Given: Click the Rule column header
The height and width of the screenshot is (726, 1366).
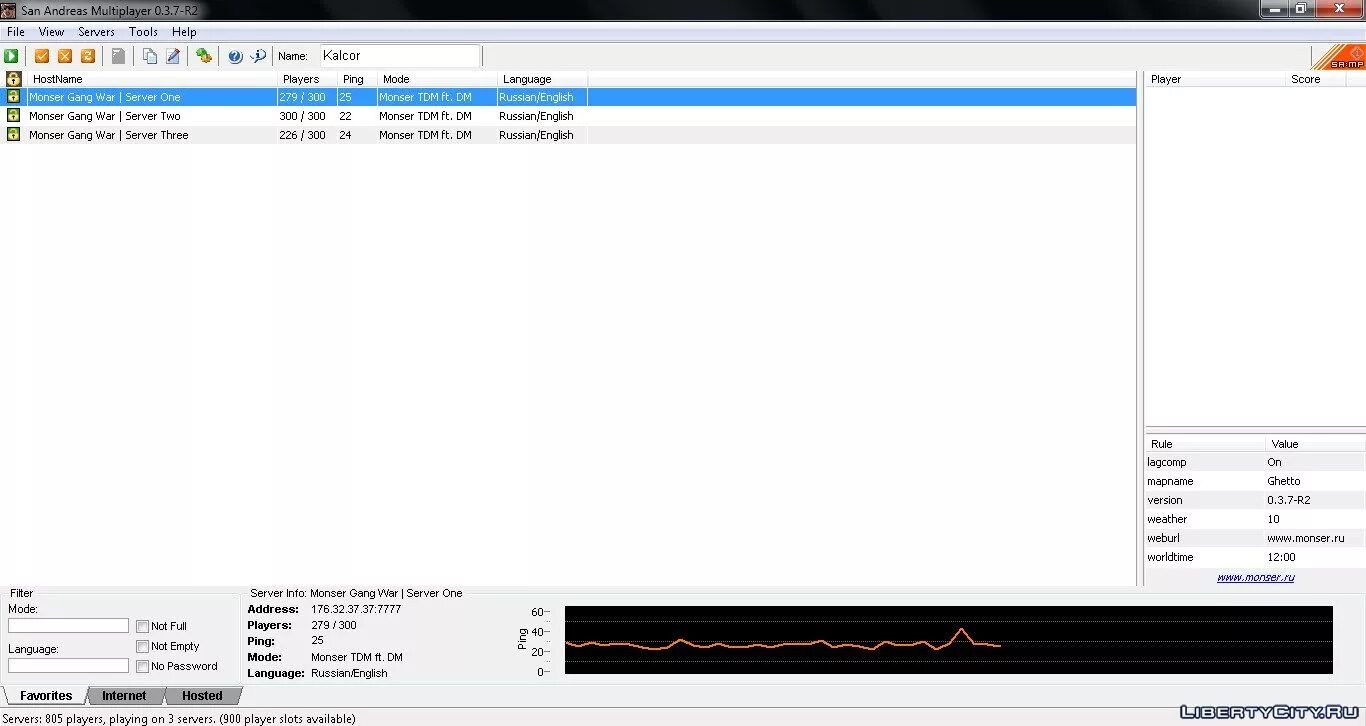Looking at the screenshot, I should [1205, 444].
